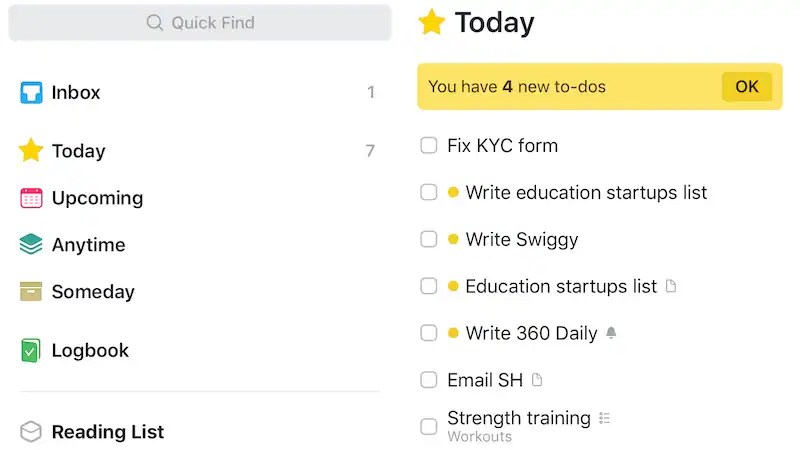Open the Upcoming calendar icon
This screenshot has width=800, height=450.
[x=31, y=198]
